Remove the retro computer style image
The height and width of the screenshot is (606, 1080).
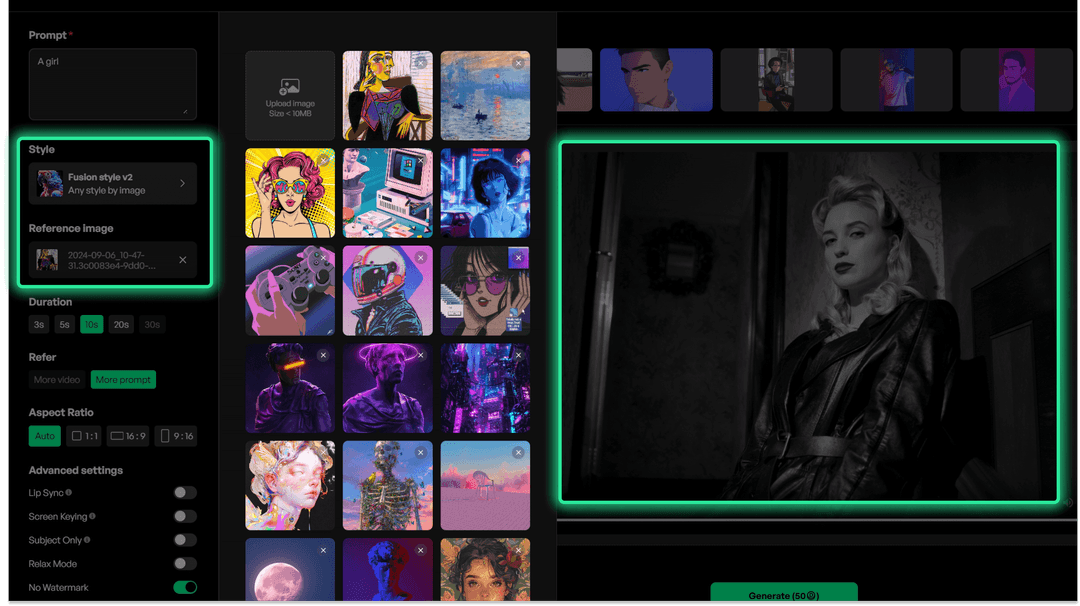coord(422,158)
